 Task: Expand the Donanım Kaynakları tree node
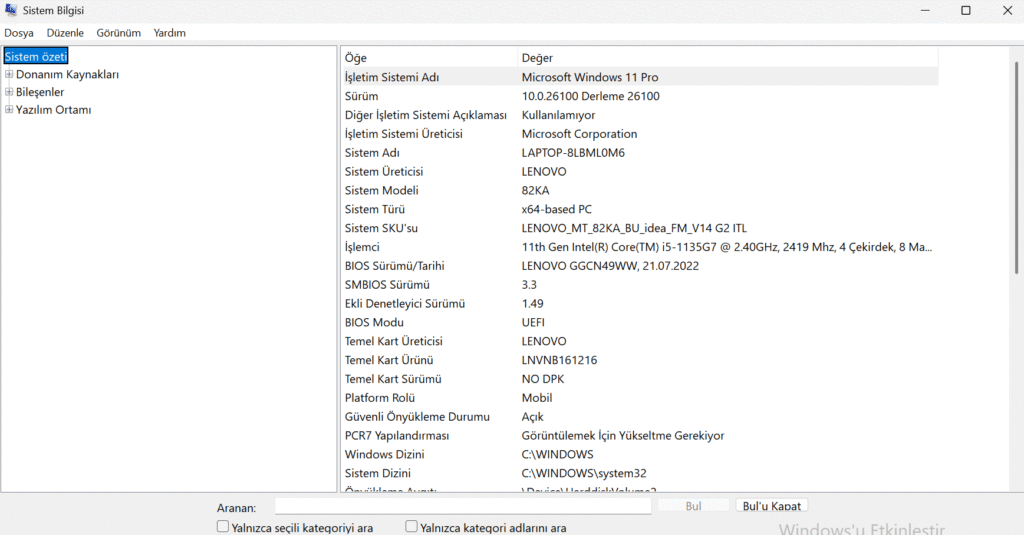9,74
